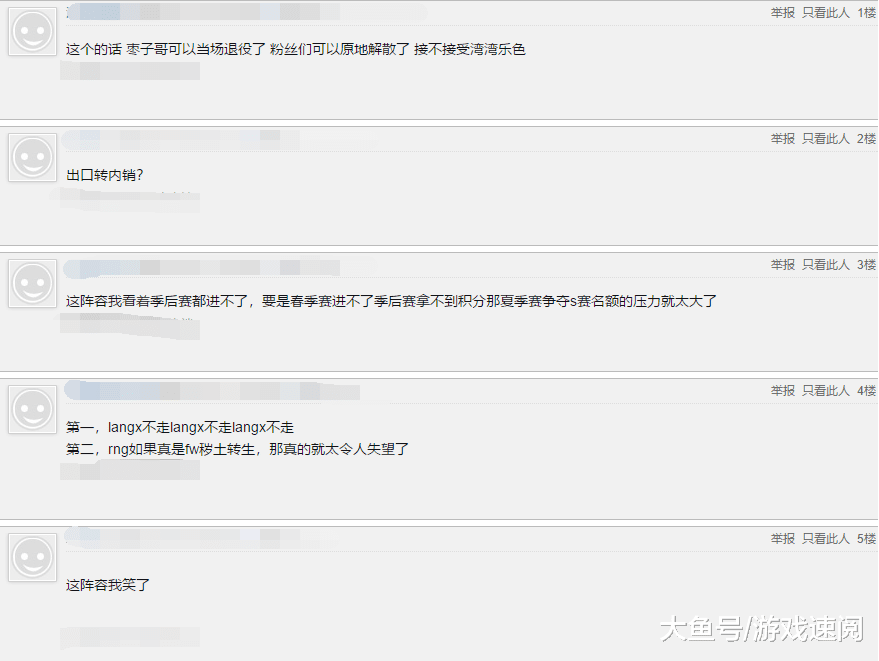Screen dimensions: 879x661
Task: Click the 这阵容我笑了 comment text
Action: (108, 585)
